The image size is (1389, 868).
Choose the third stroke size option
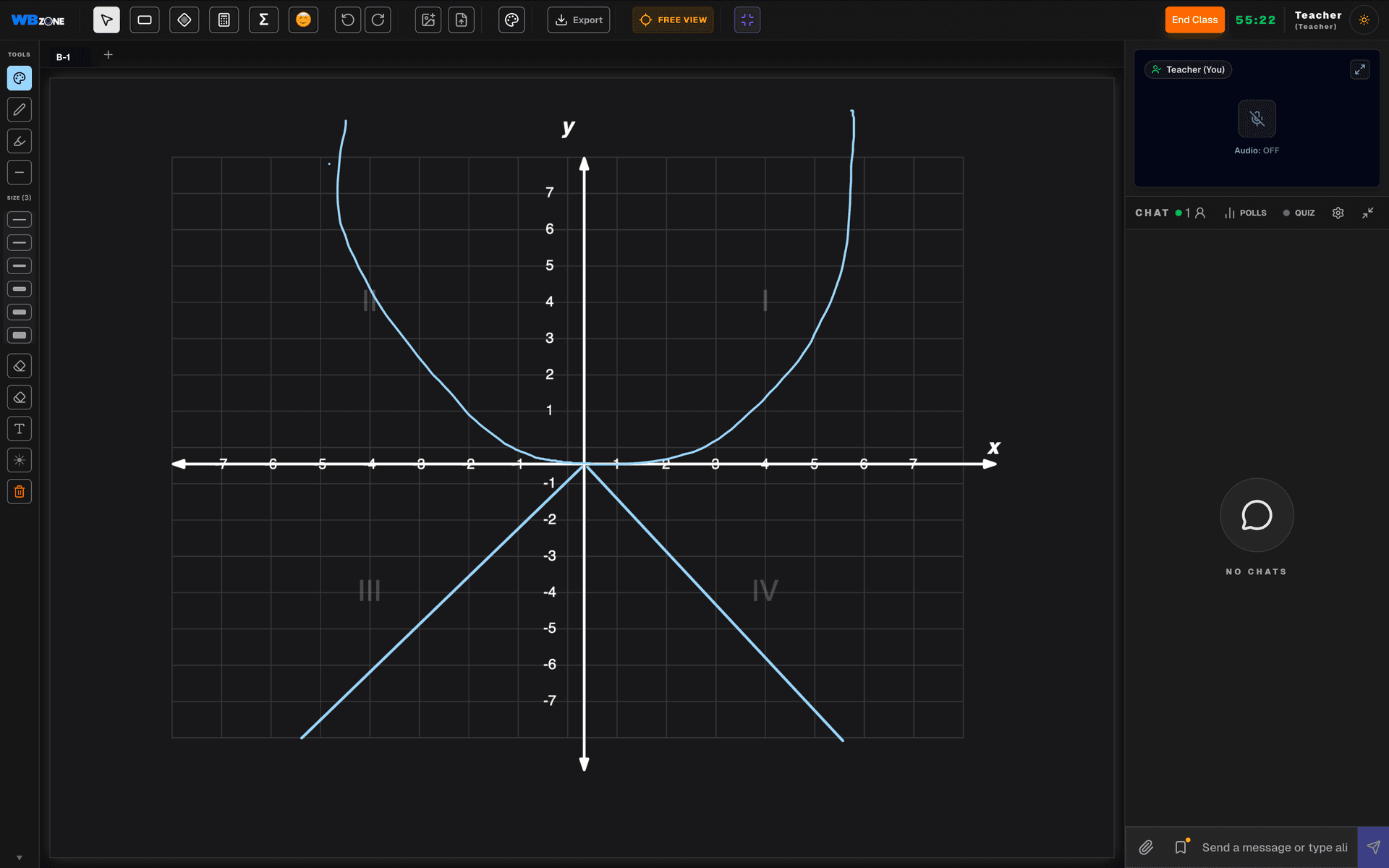[x=20, y=265]
